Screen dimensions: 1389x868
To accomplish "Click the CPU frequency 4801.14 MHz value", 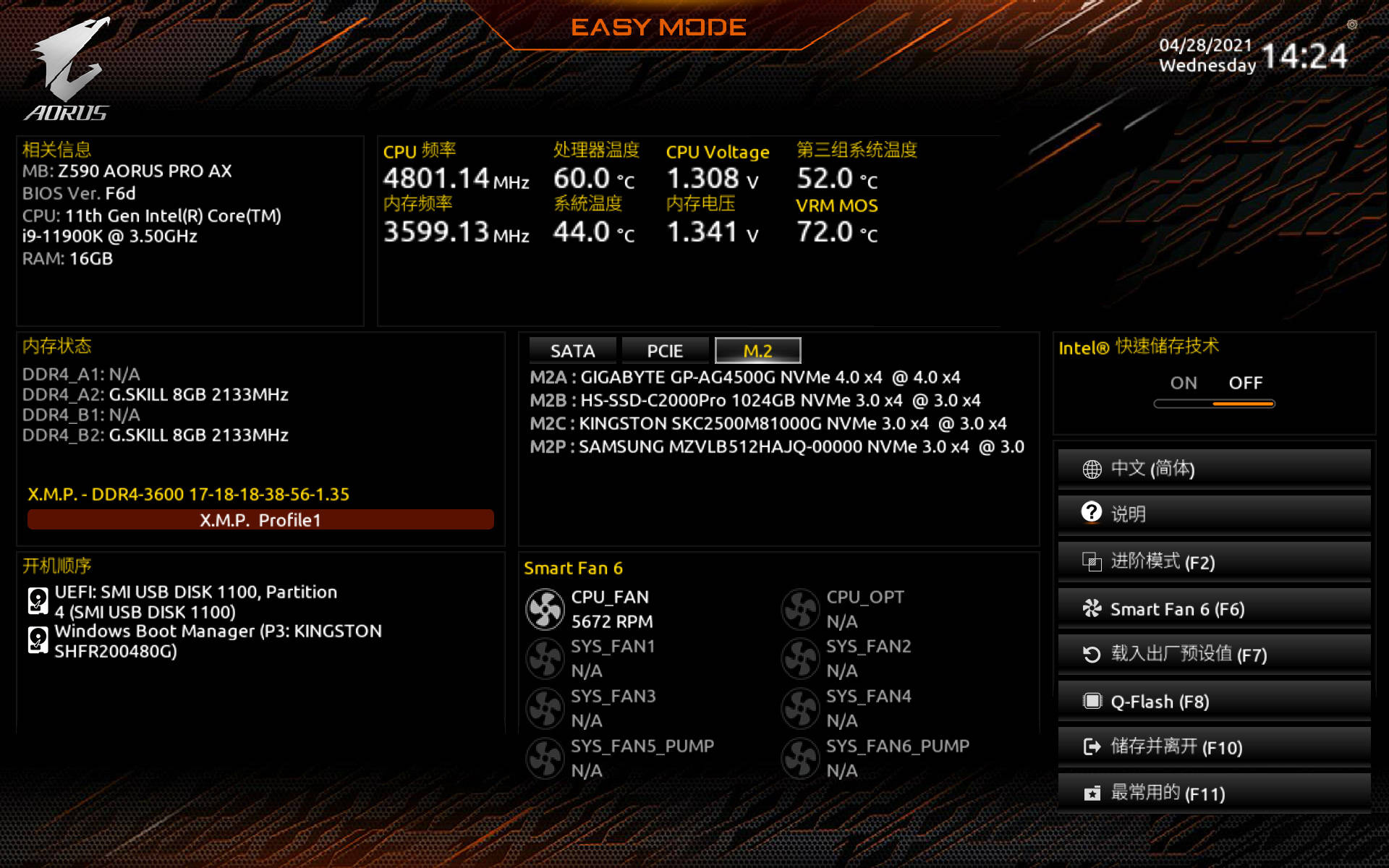I will [x=456, y=178].
